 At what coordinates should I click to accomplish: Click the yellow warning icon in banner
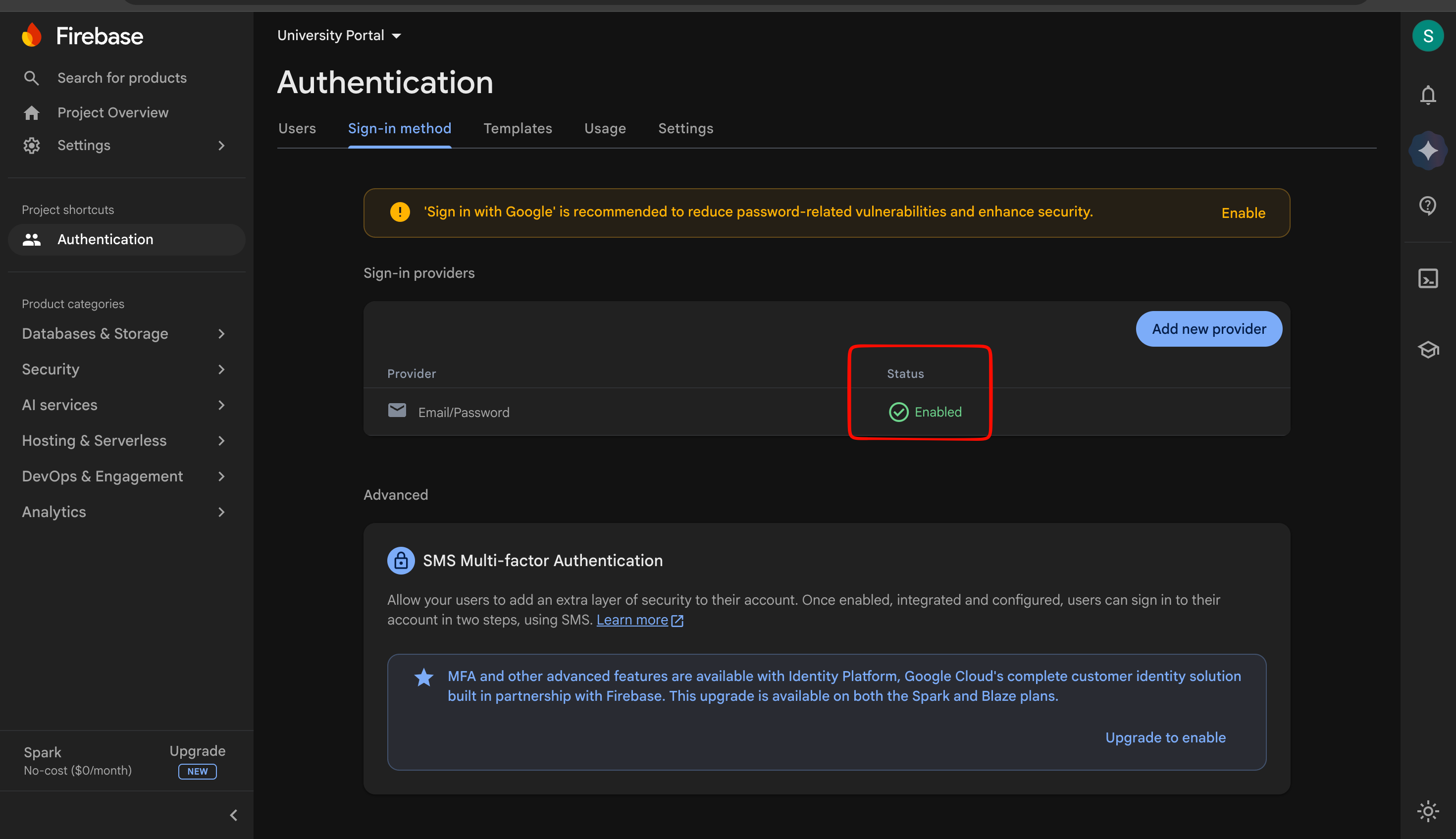click(x=400, y=211)
